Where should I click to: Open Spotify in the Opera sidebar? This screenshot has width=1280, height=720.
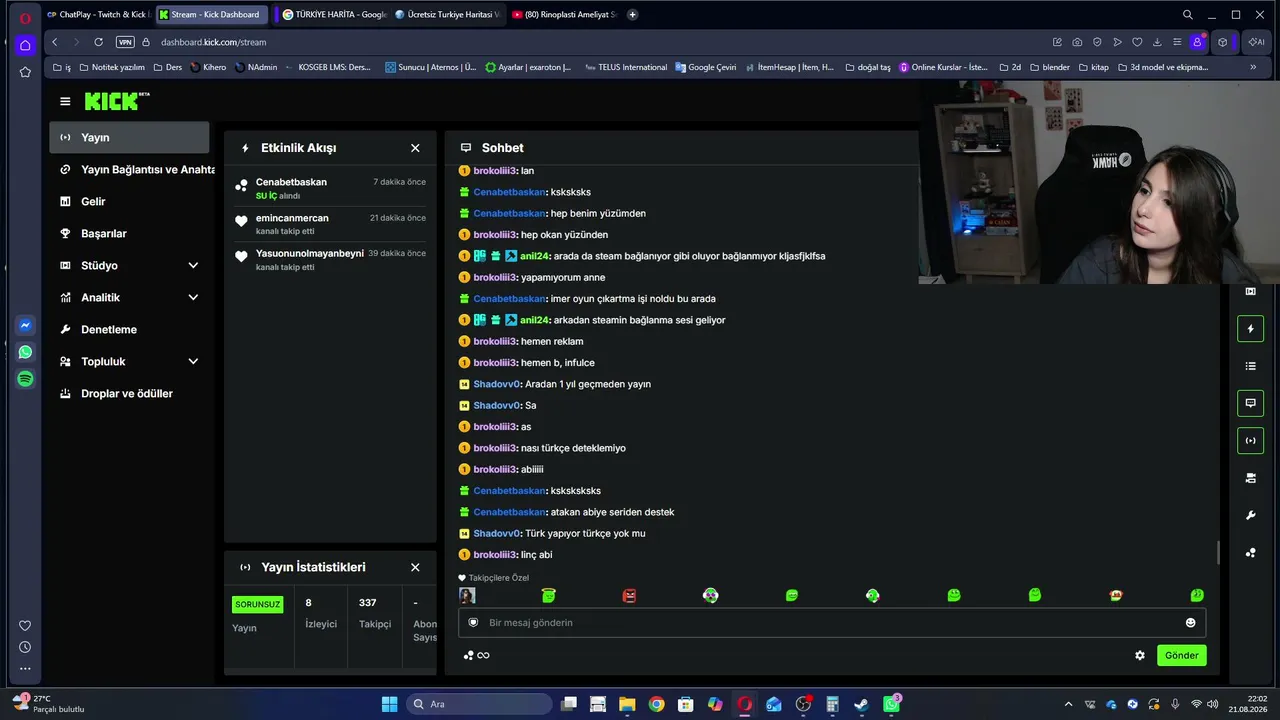25,379
